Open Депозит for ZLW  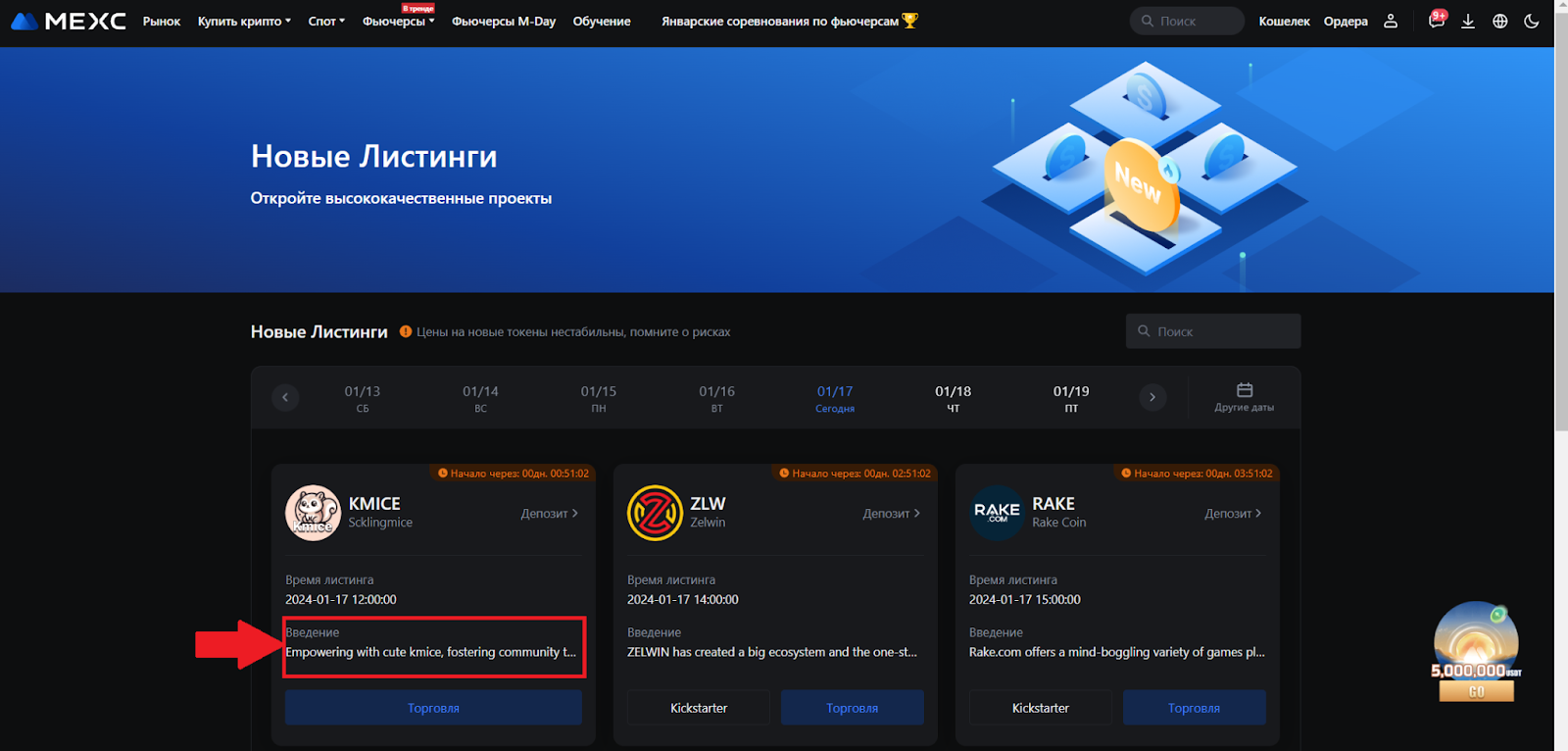892,513
